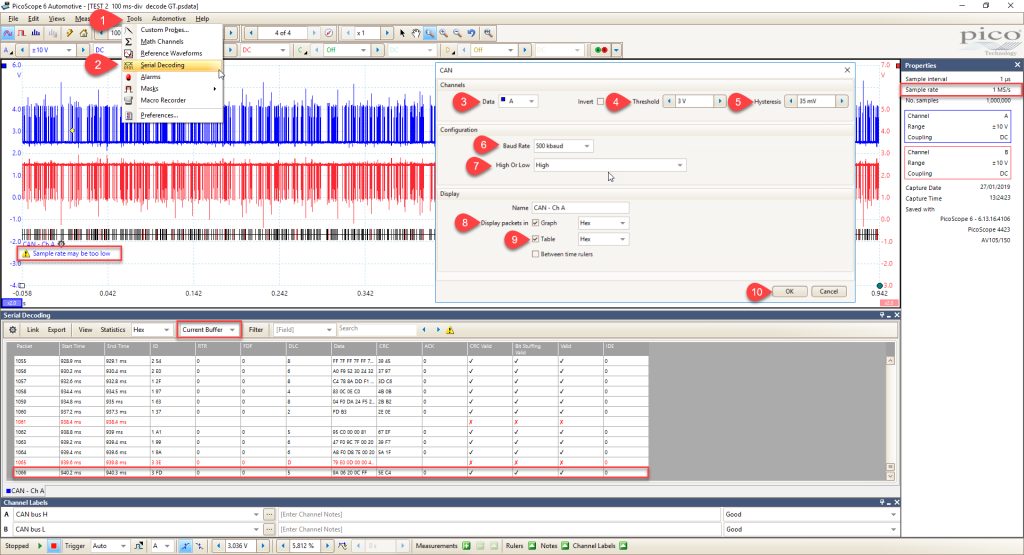Open the Views menu
The width and height of the screenshot is (1024, 555).
pos(57,18)
